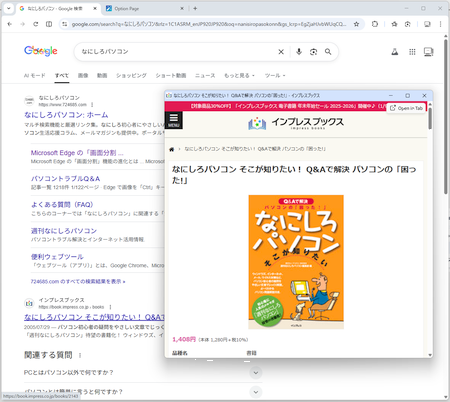
Task: Bookmark this page with star icon
Action: pyautogui.click(x=356, y=24)
